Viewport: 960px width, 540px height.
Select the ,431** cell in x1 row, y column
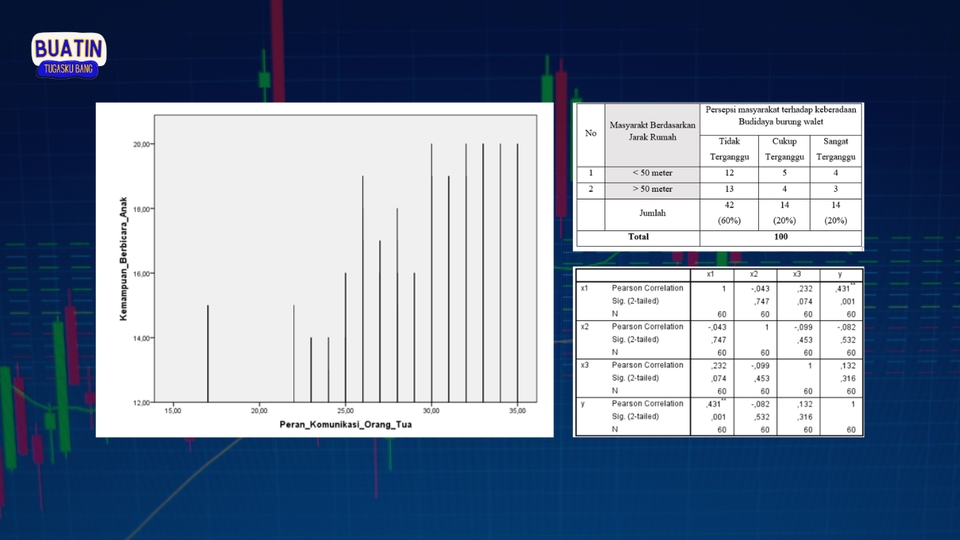point(844,288)
